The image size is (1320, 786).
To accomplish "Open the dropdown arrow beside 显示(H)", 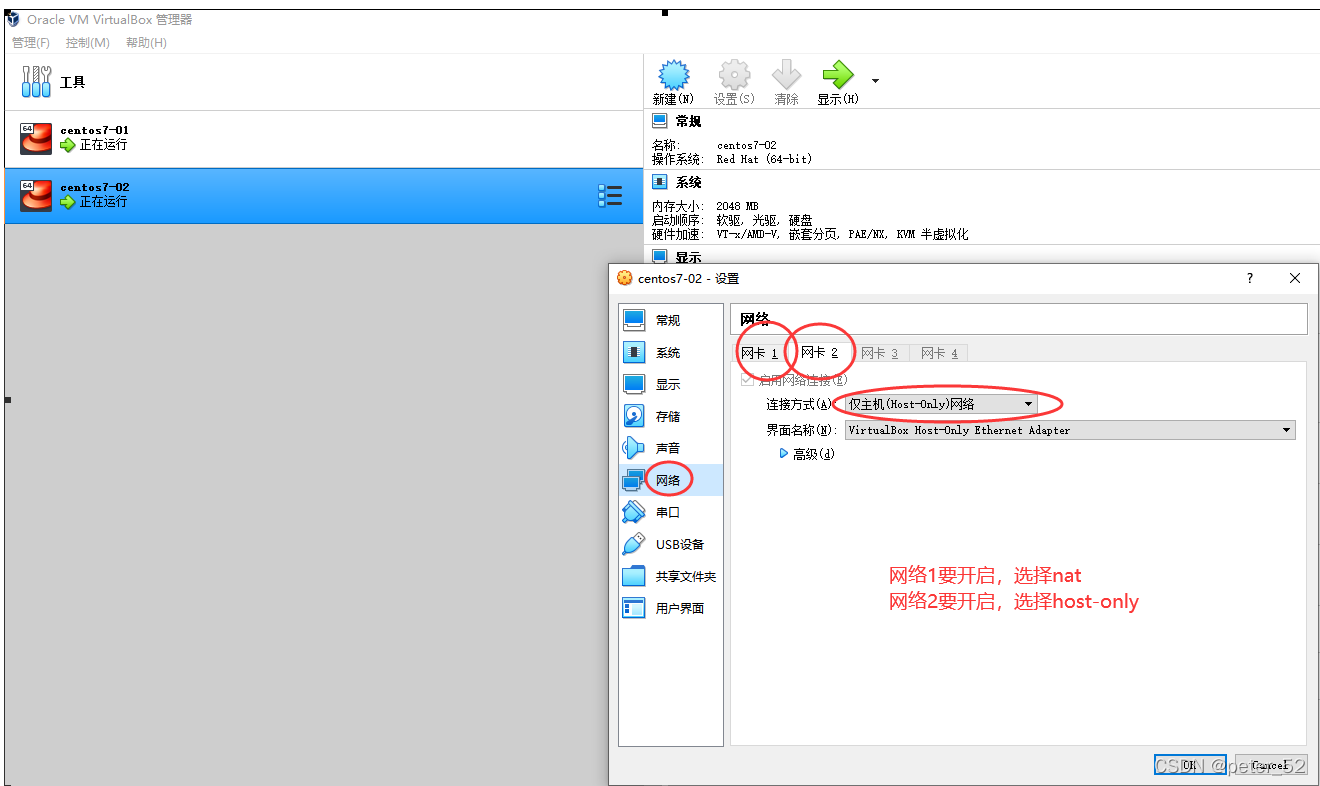I will 876,80.
